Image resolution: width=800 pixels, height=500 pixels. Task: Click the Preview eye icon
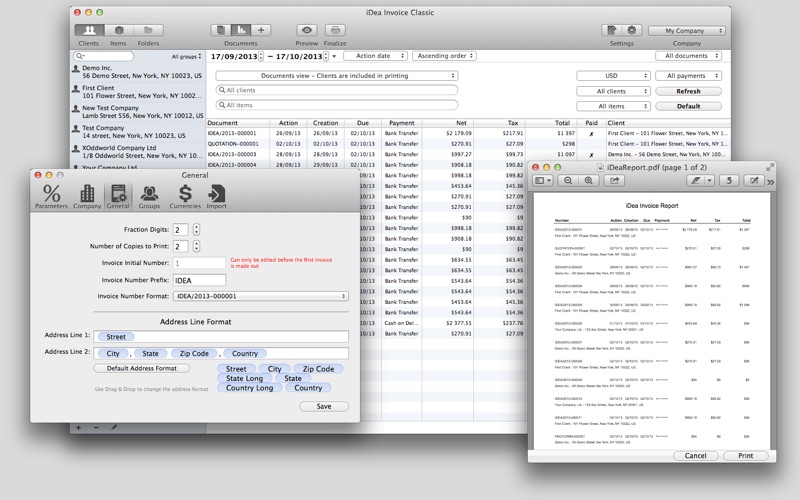pyautogui.click(x=307, y=31)
